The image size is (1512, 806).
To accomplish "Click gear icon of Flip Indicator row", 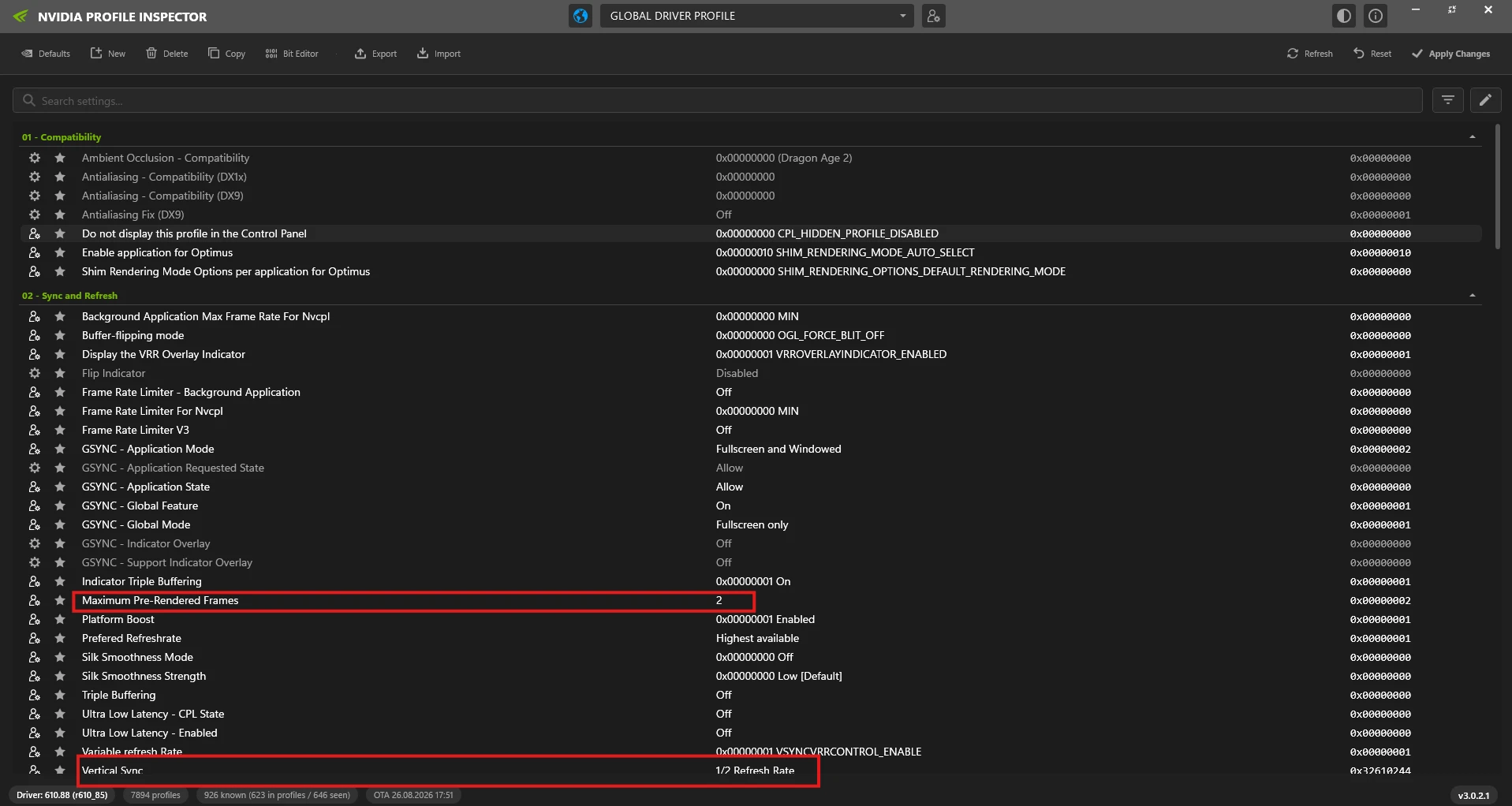I will tap(35, 373).
